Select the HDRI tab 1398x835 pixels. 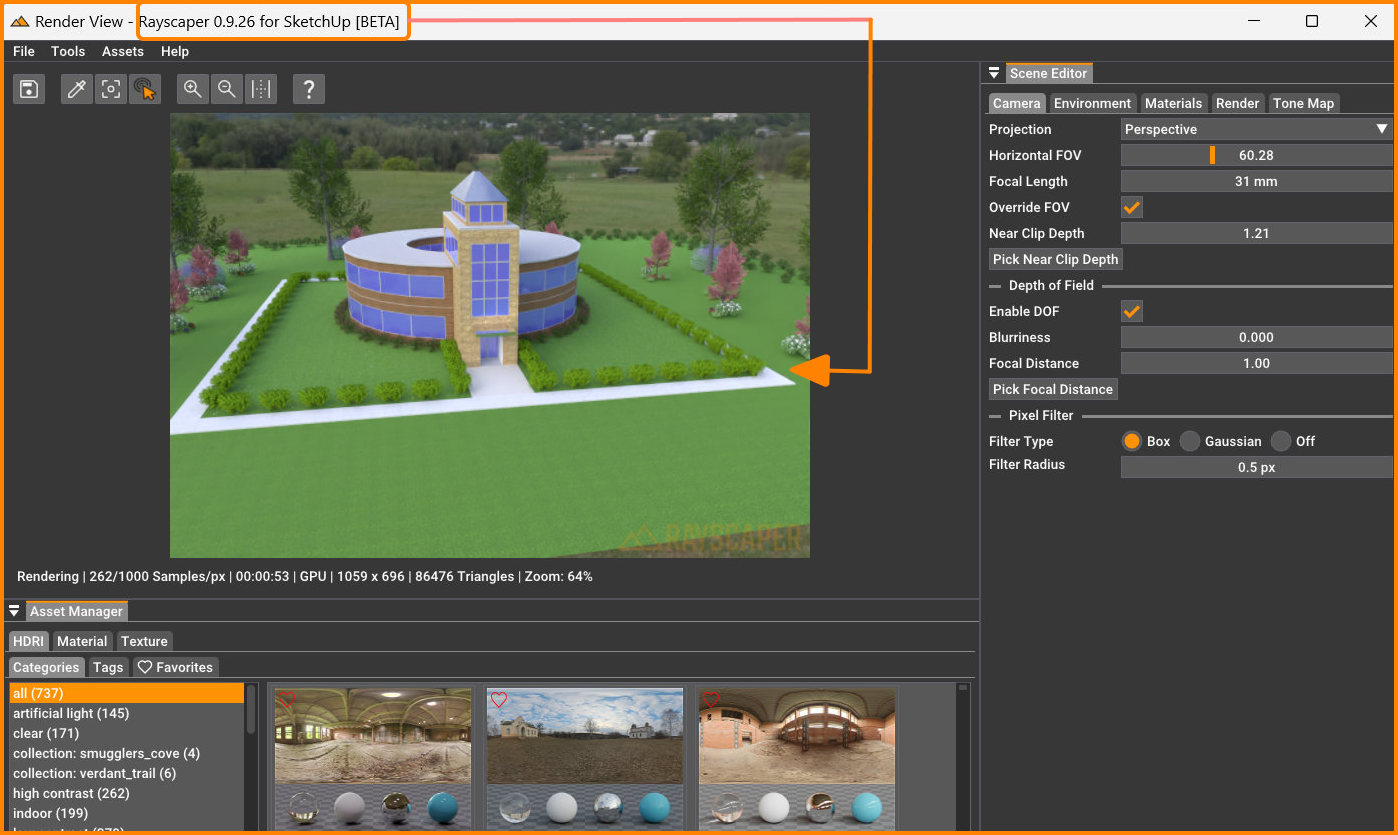coord(29,641)
